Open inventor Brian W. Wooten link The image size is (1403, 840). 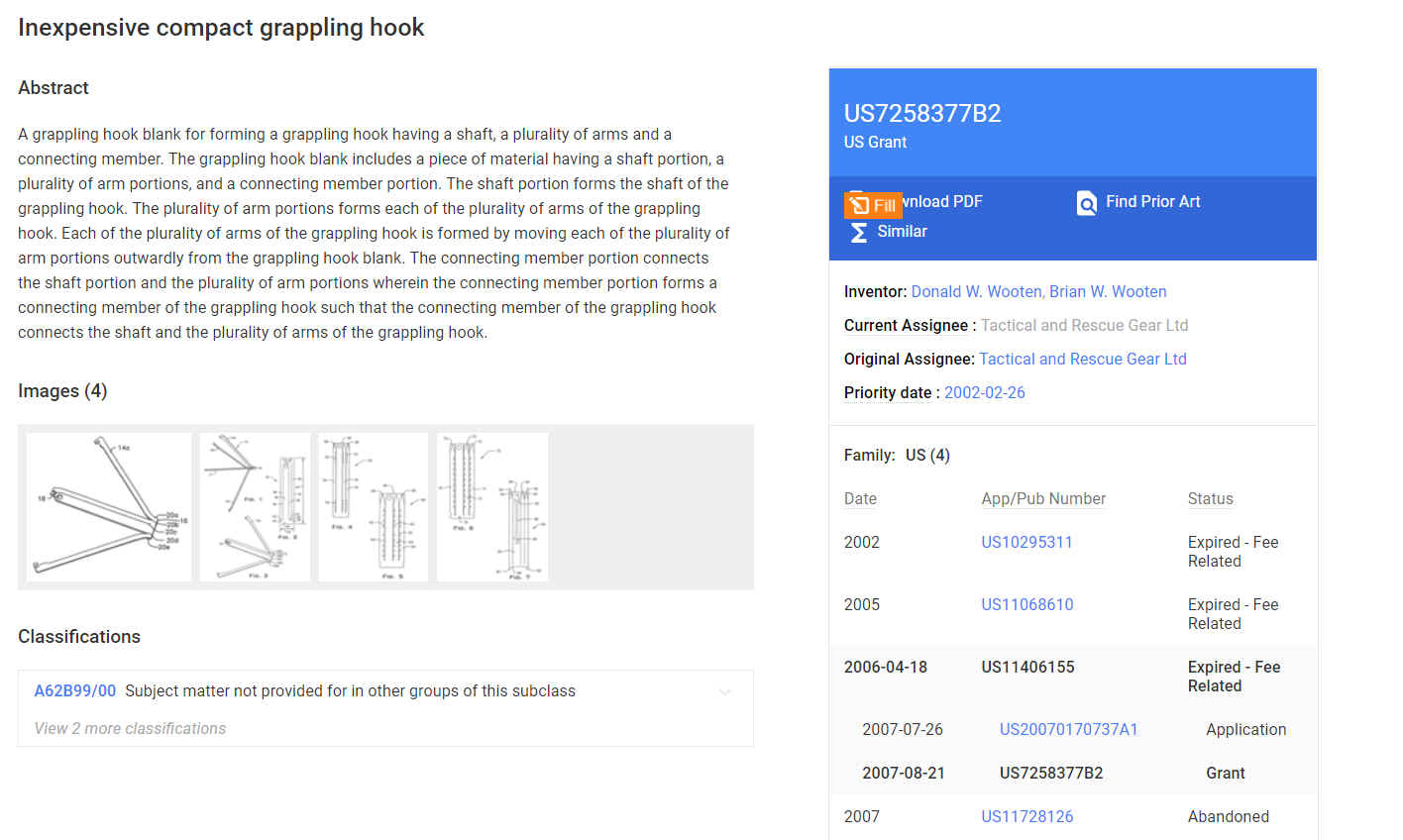[x=1108, y=291]
